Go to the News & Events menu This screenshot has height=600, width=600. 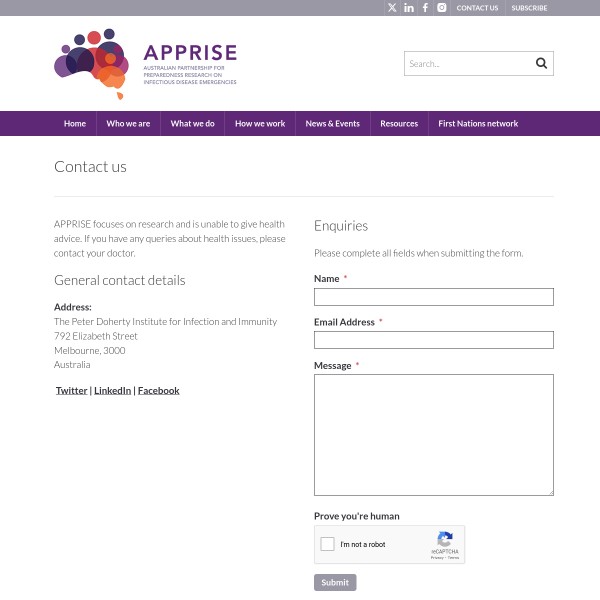click(x=332, y=124)
